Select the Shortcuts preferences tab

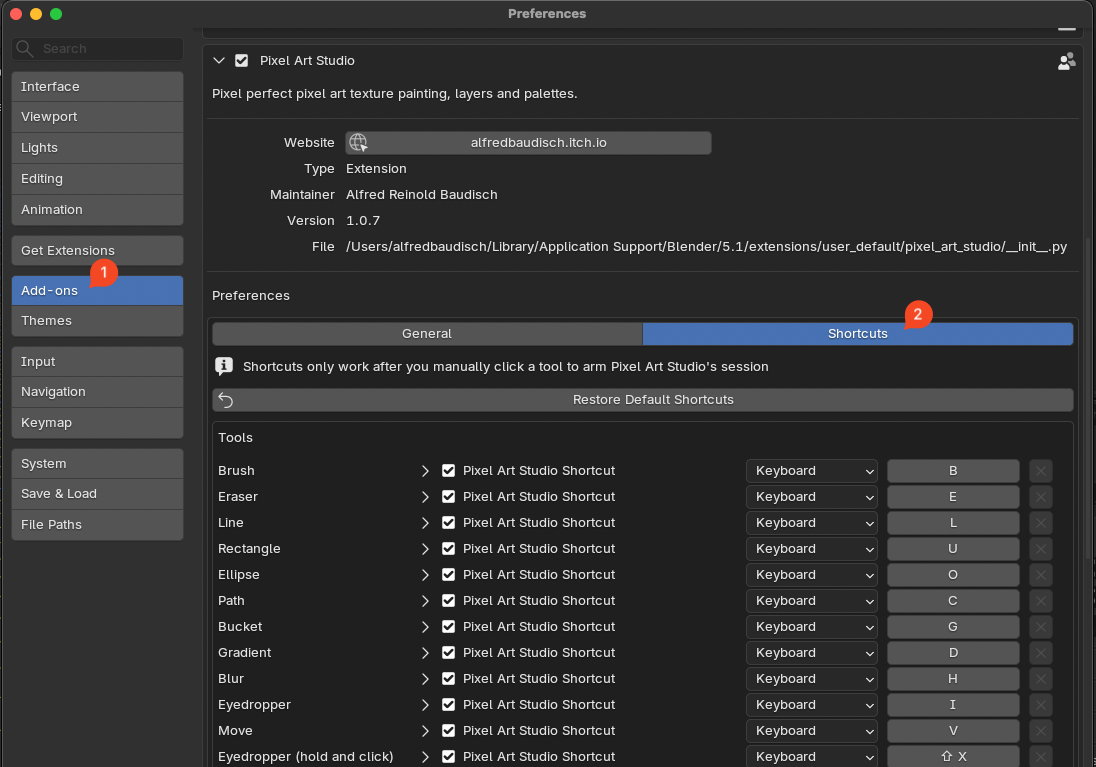[x=858, y=334]
